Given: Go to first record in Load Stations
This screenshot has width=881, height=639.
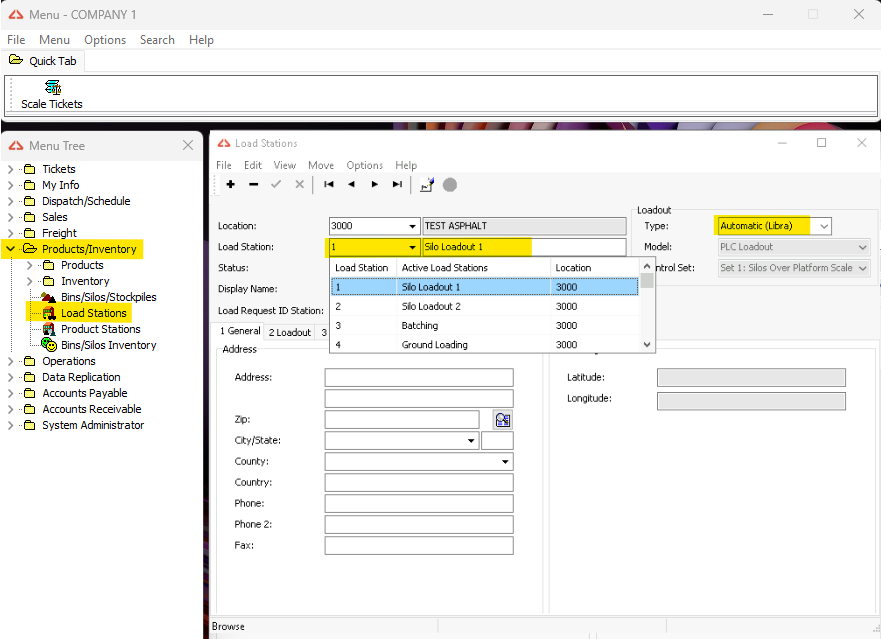Looking at the screenshot, I should pos(329,184).
